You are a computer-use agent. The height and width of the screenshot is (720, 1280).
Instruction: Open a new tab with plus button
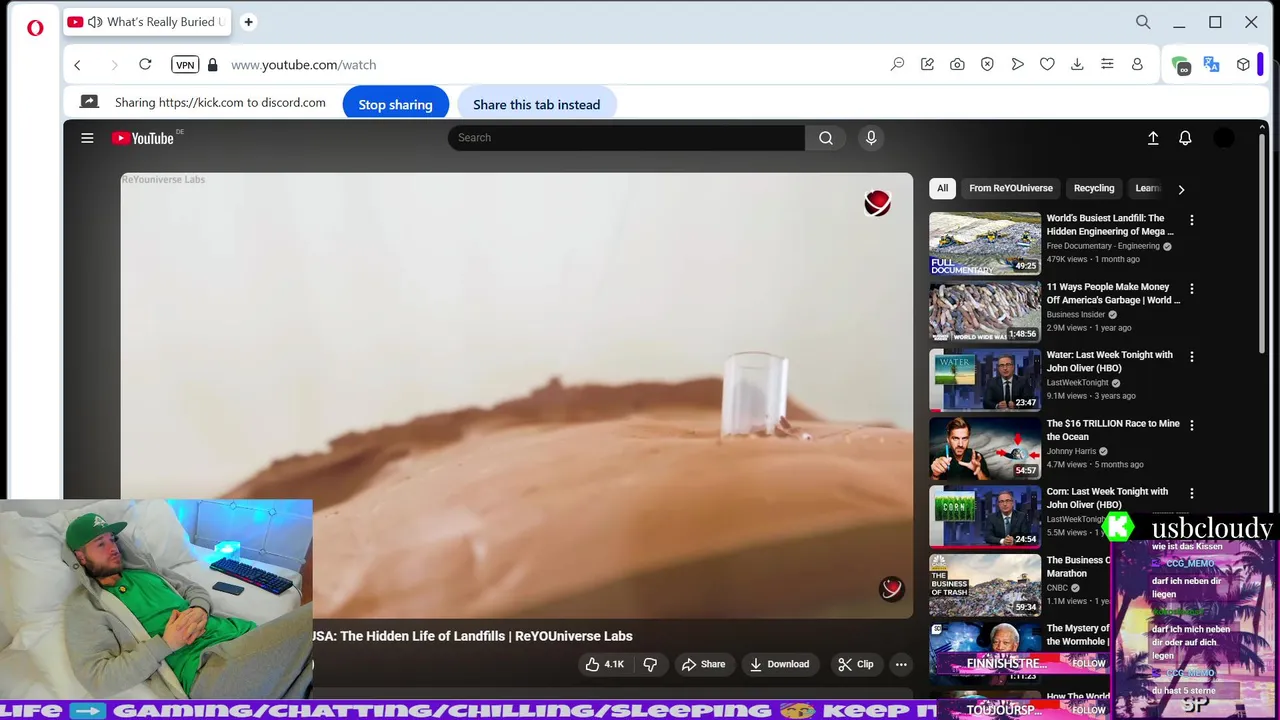point(248,22)
